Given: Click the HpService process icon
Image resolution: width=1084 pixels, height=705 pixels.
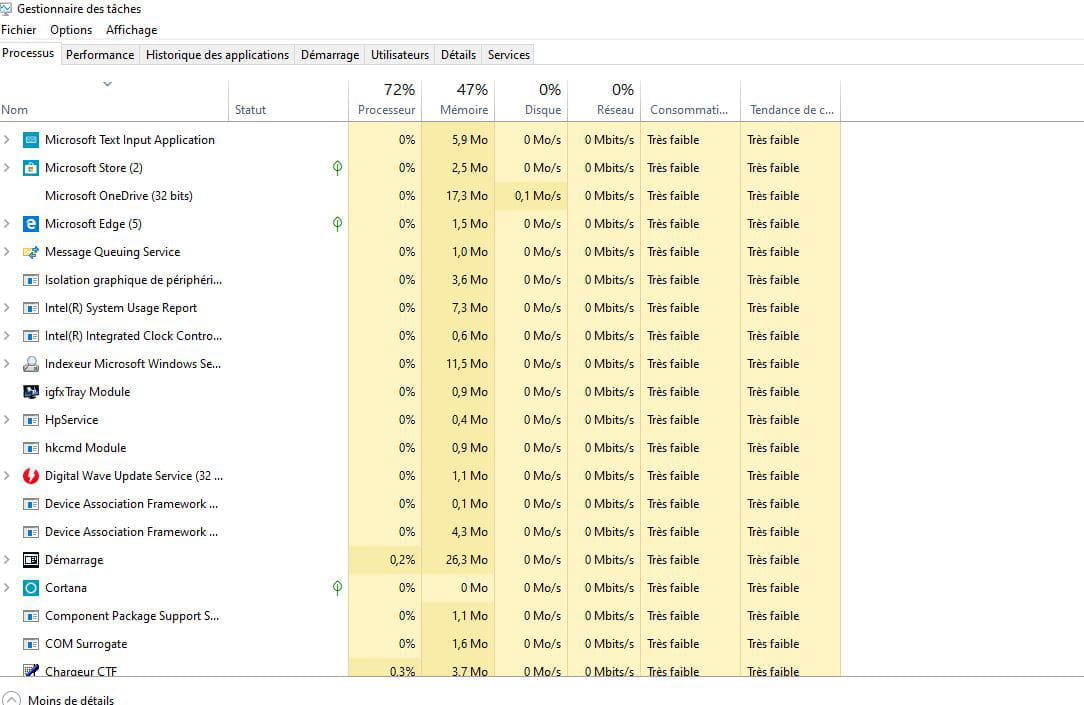Looking at the screenshot, I should [30, 420].
